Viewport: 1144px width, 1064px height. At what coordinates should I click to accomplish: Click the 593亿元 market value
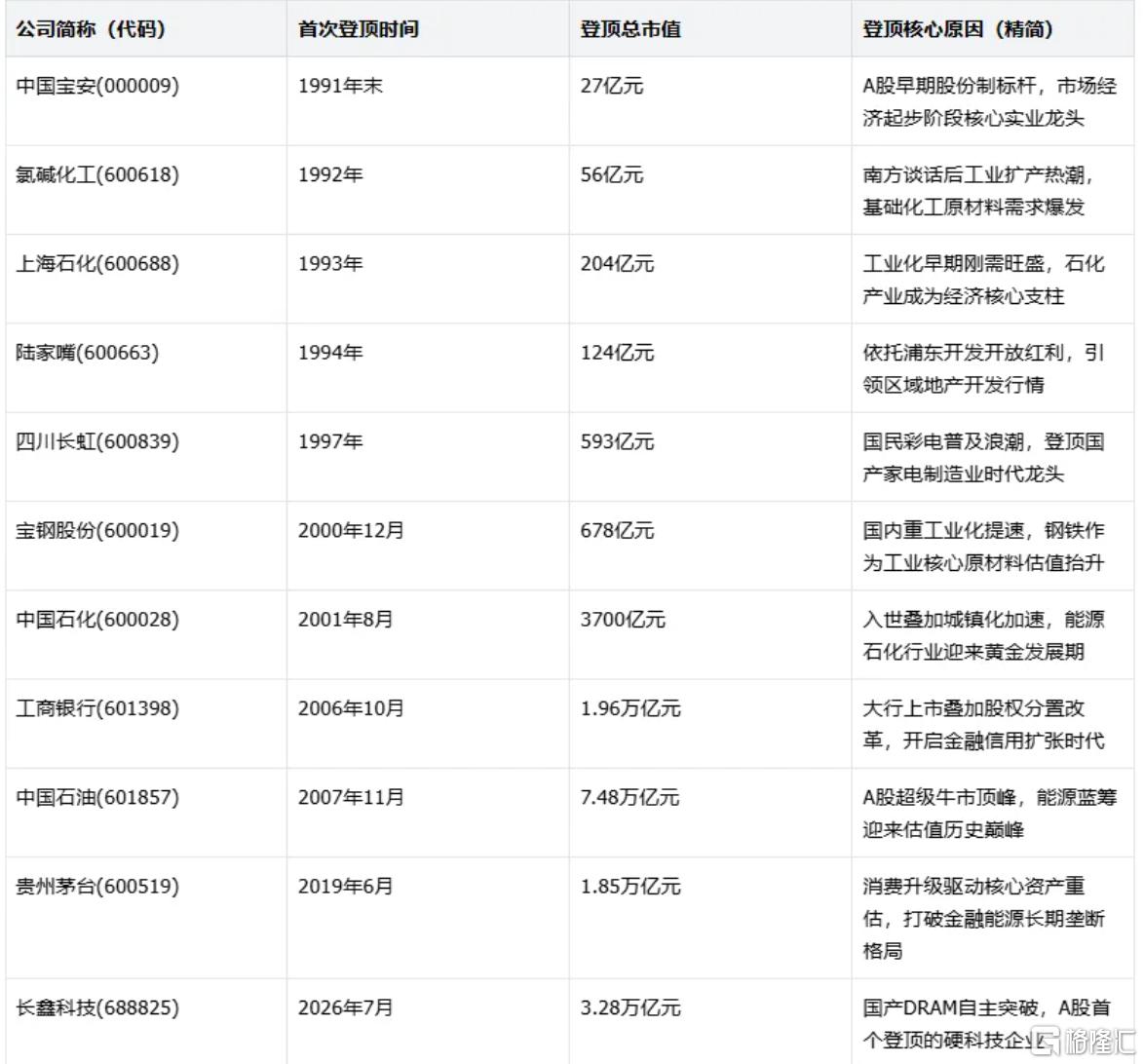[617, 442]
